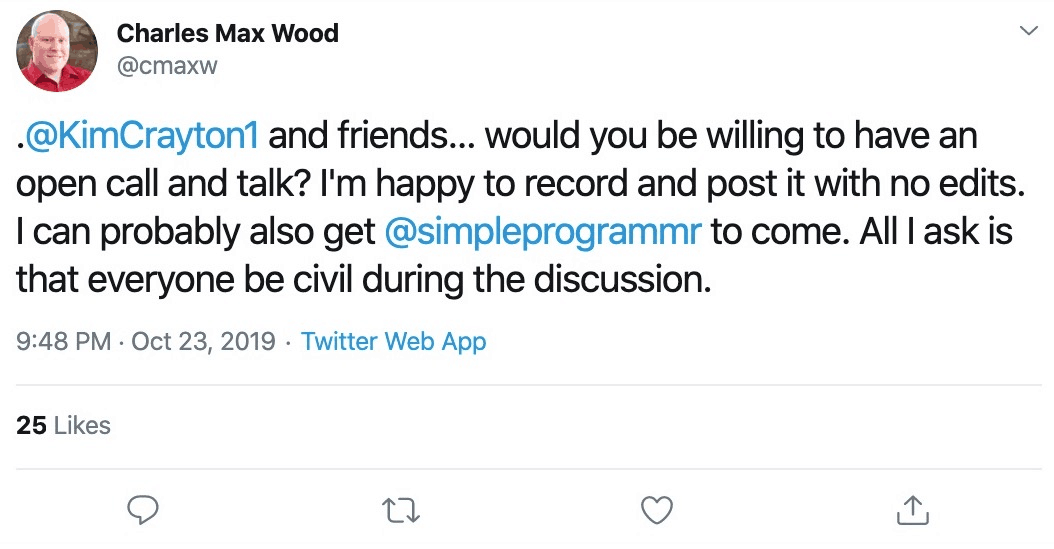Viewport: 1054px width, 549px height.
Task: Open the @cmaxw handle link
Action: point(167,66)
